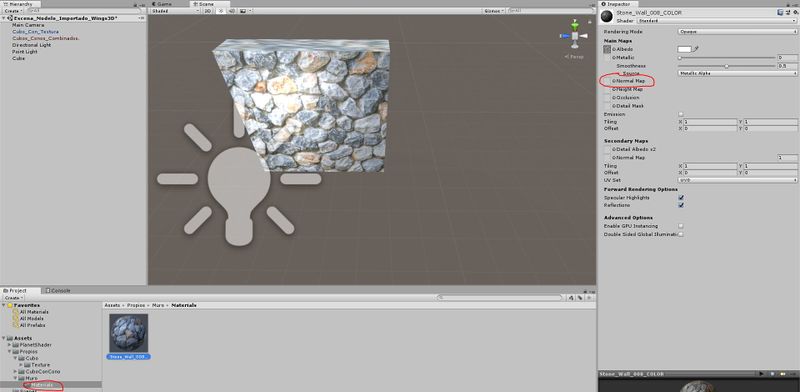
Task: Switch to the Game tab
Action: (161, 4)
